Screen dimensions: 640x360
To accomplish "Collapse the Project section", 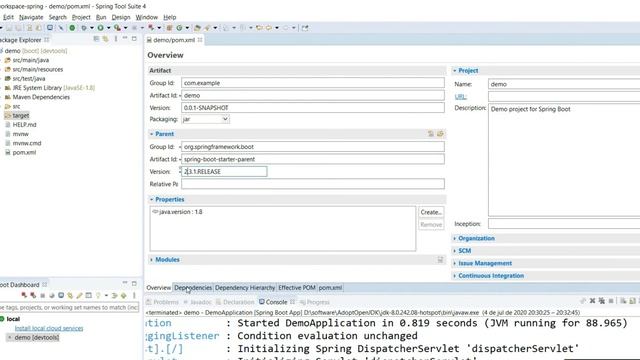I will (454, 71).
